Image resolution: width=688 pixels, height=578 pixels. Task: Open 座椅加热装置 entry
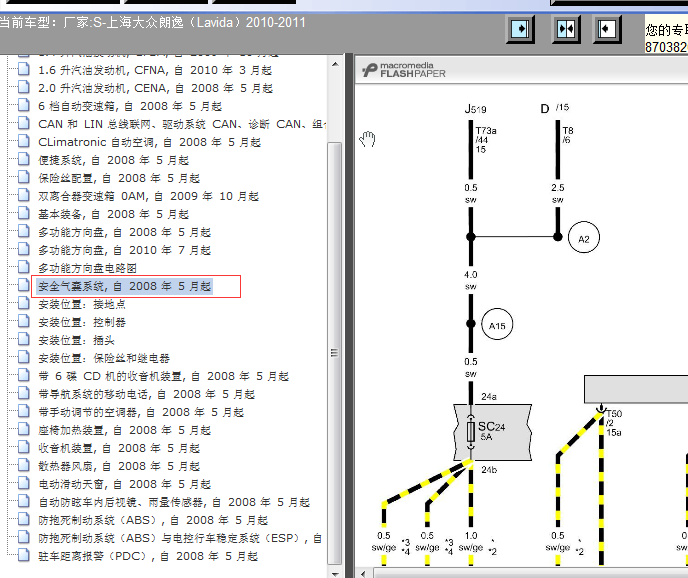pyautogui.click(x=124, y=430)
